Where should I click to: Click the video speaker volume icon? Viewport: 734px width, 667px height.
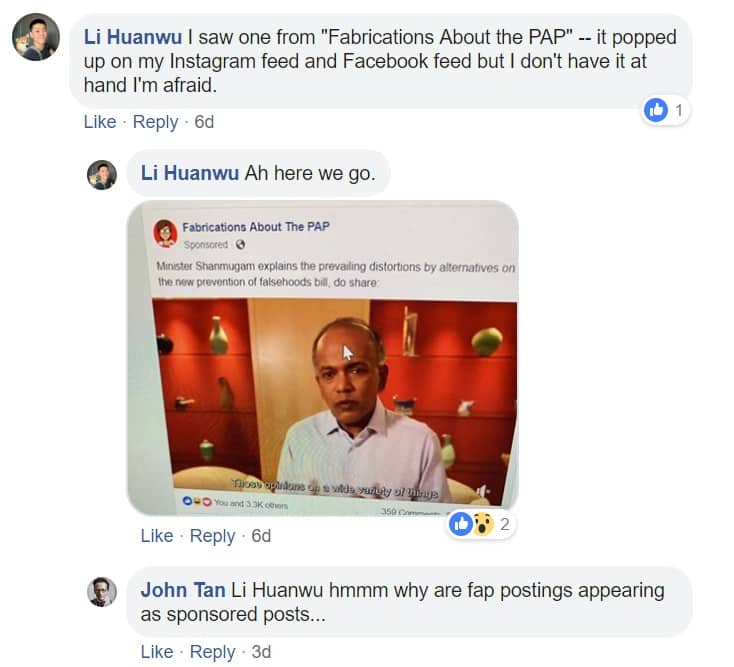pos(483,491)
